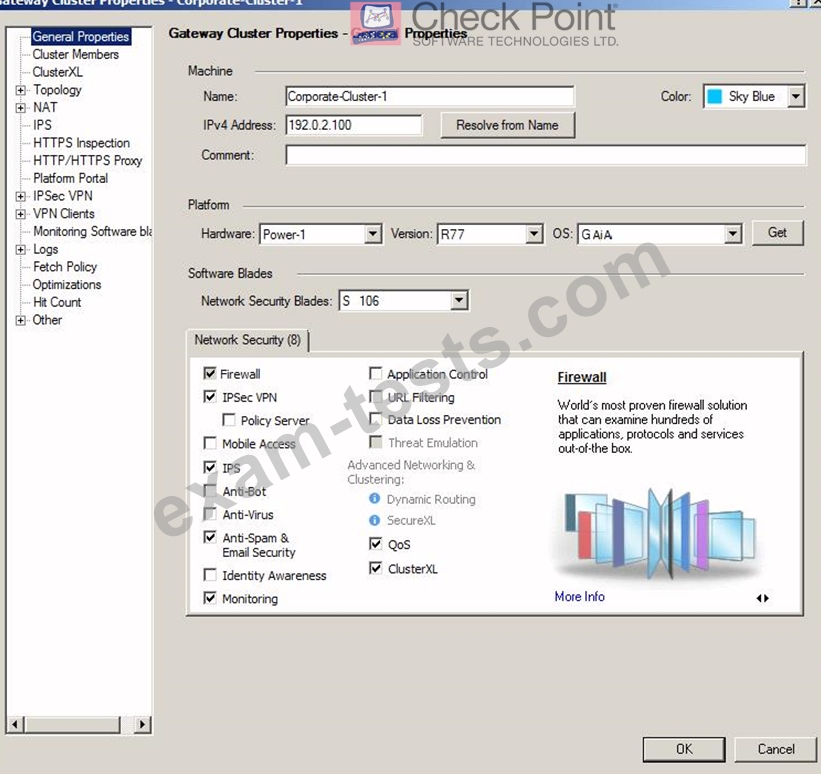The width and height of the screenshot is (821, 774).
Task: Open the OS dropdown
Action: pos(733,234)
